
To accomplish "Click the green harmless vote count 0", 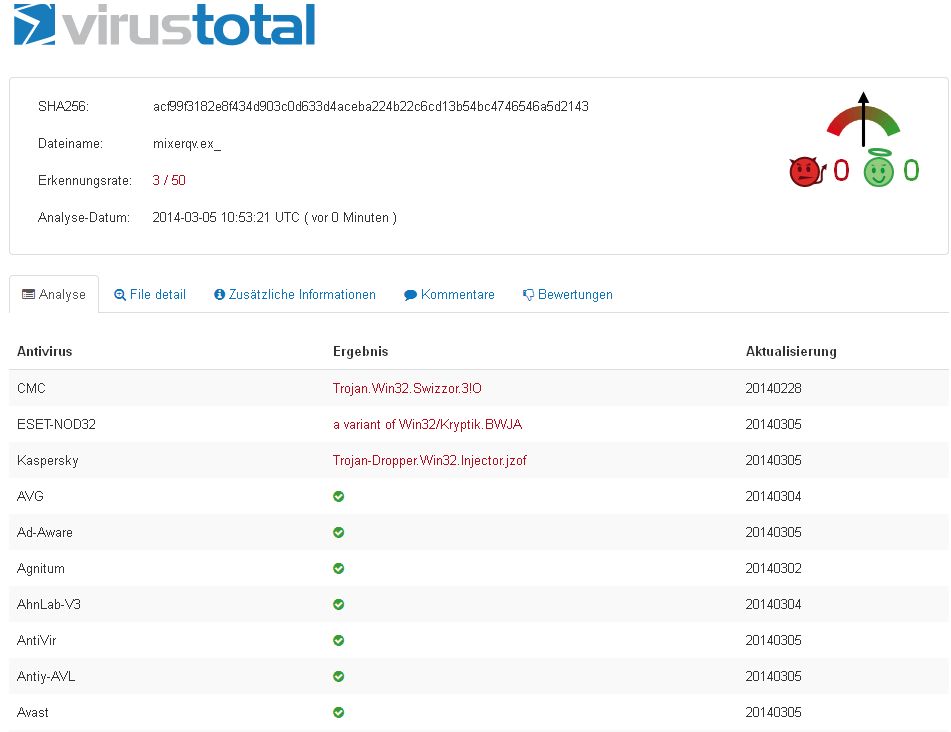I will [911, 171].
